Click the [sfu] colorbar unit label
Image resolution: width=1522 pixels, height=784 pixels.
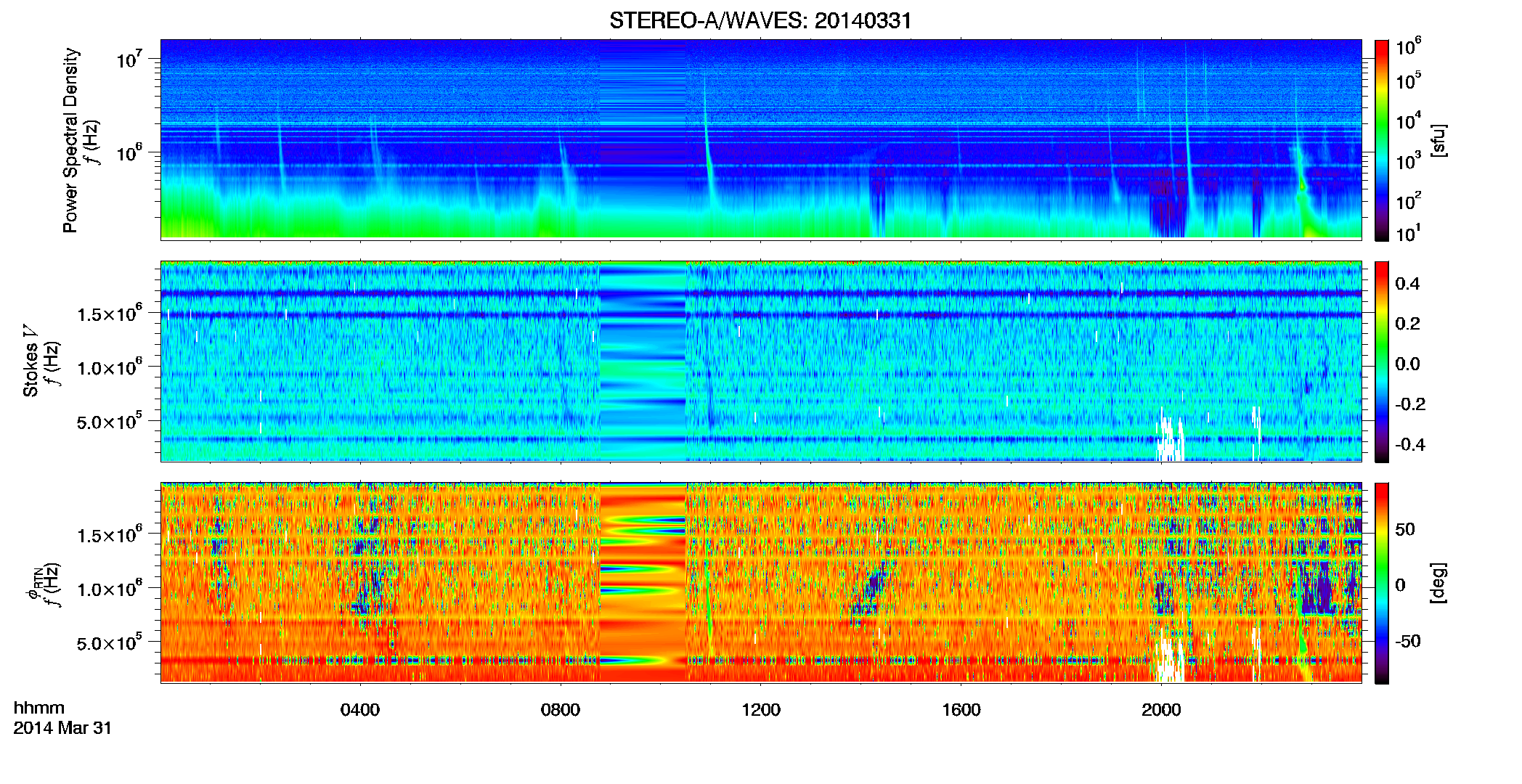coord(1438,140)
